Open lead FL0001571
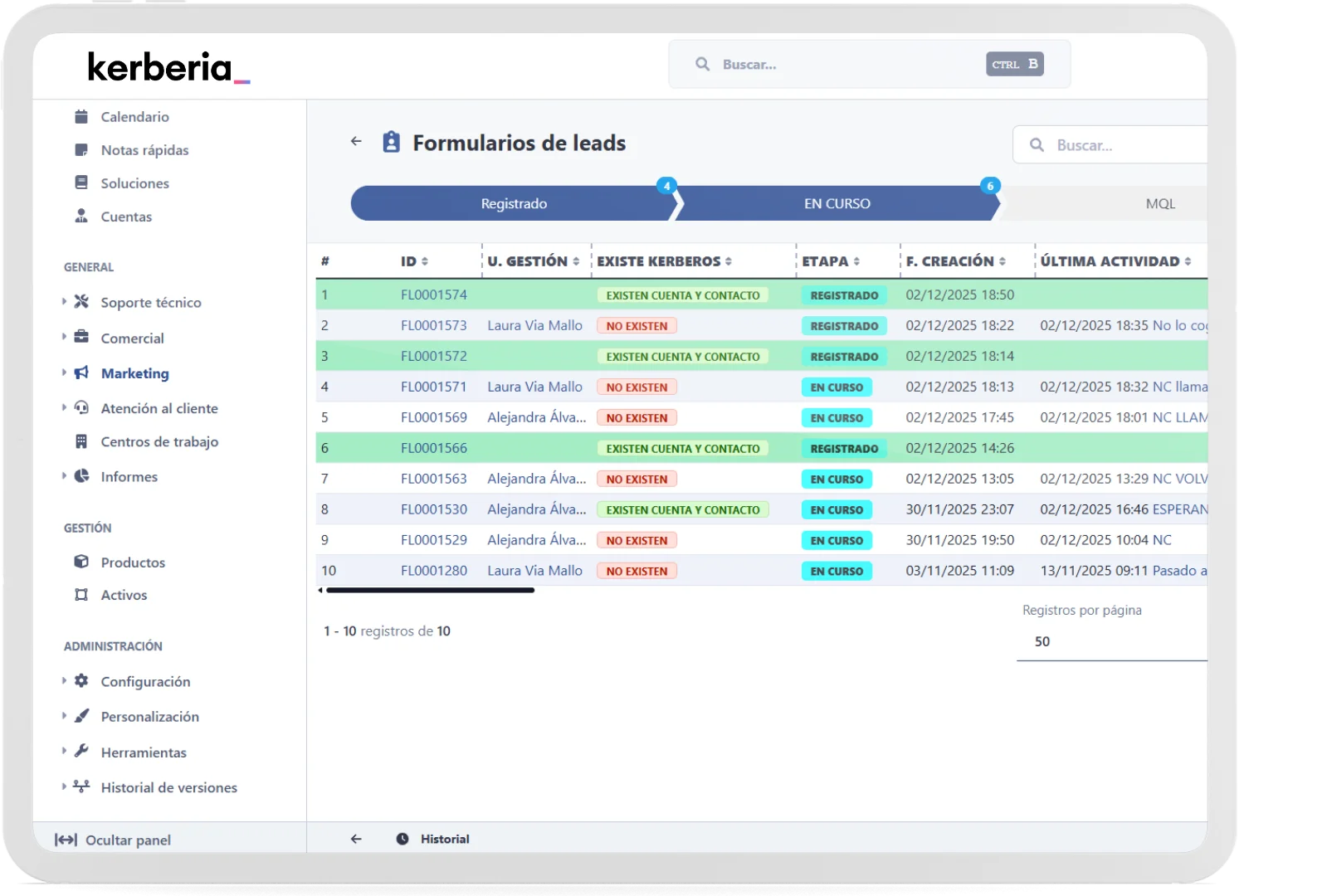1322x896 pixels. [433, 387]
